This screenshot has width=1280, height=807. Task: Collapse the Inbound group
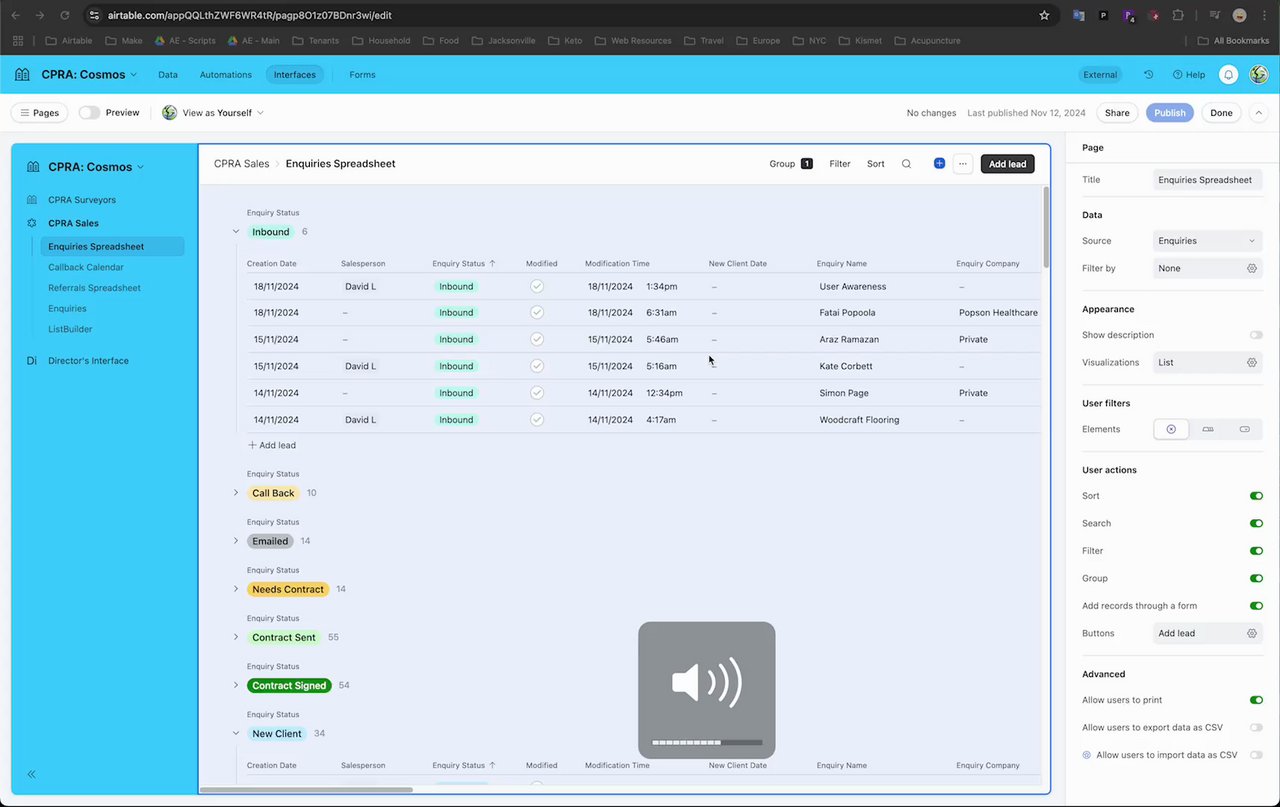[236, 232]
